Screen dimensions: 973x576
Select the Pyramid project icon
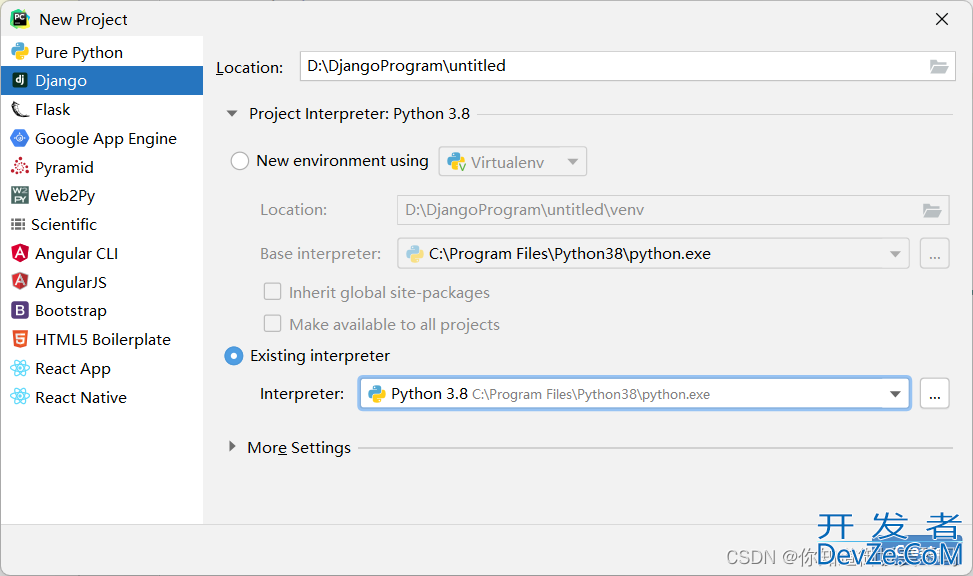coord(20,167)
